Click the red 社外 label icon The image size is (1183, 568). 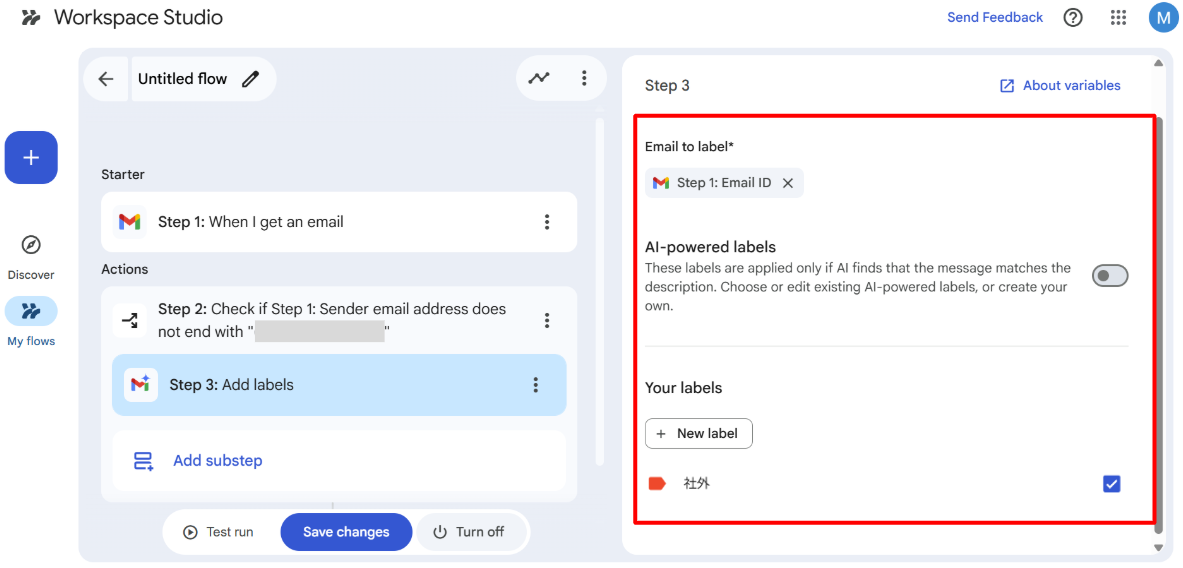(x=657, y=484)
